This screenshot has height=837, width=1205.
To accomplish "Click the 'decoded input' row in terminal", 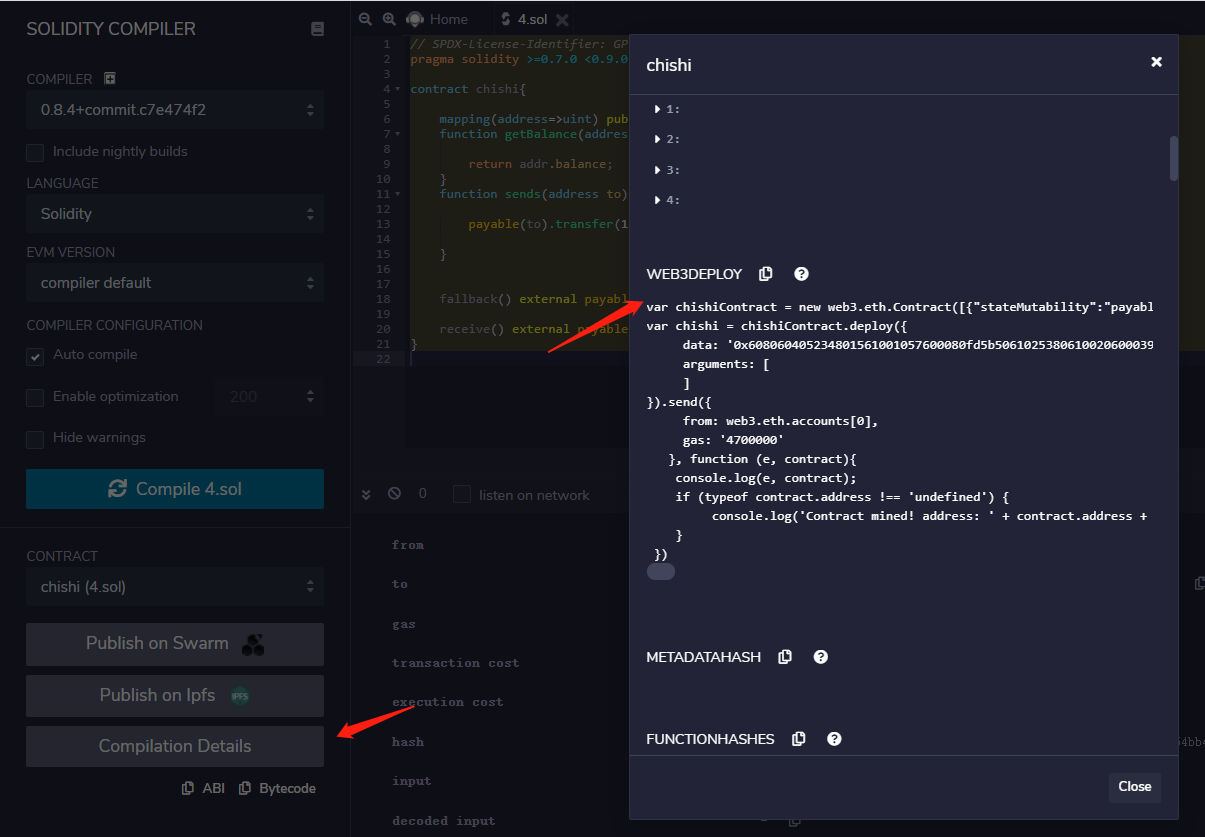I will click(x=444, y=821).
